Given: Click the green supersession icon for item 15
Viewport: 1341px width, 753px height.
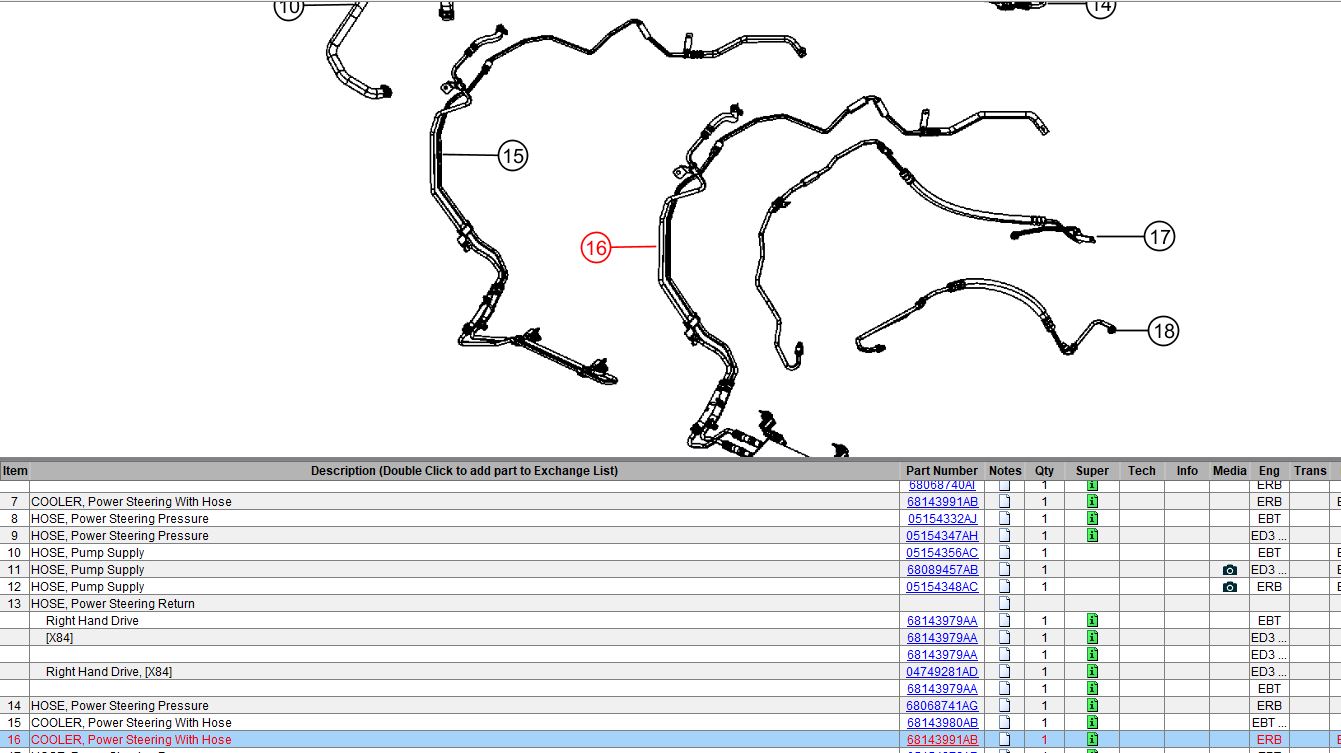Looking at the screenshot, I should (x=1092, y=723).
